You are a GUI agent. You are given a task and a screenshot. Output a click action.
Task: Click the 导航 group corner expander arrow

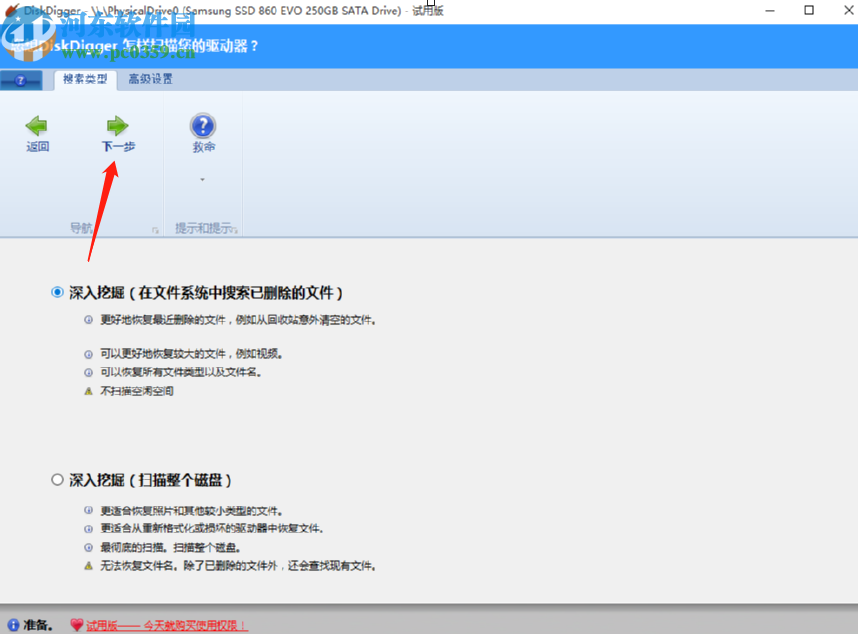pyautogui.click(x=155, y=228)
